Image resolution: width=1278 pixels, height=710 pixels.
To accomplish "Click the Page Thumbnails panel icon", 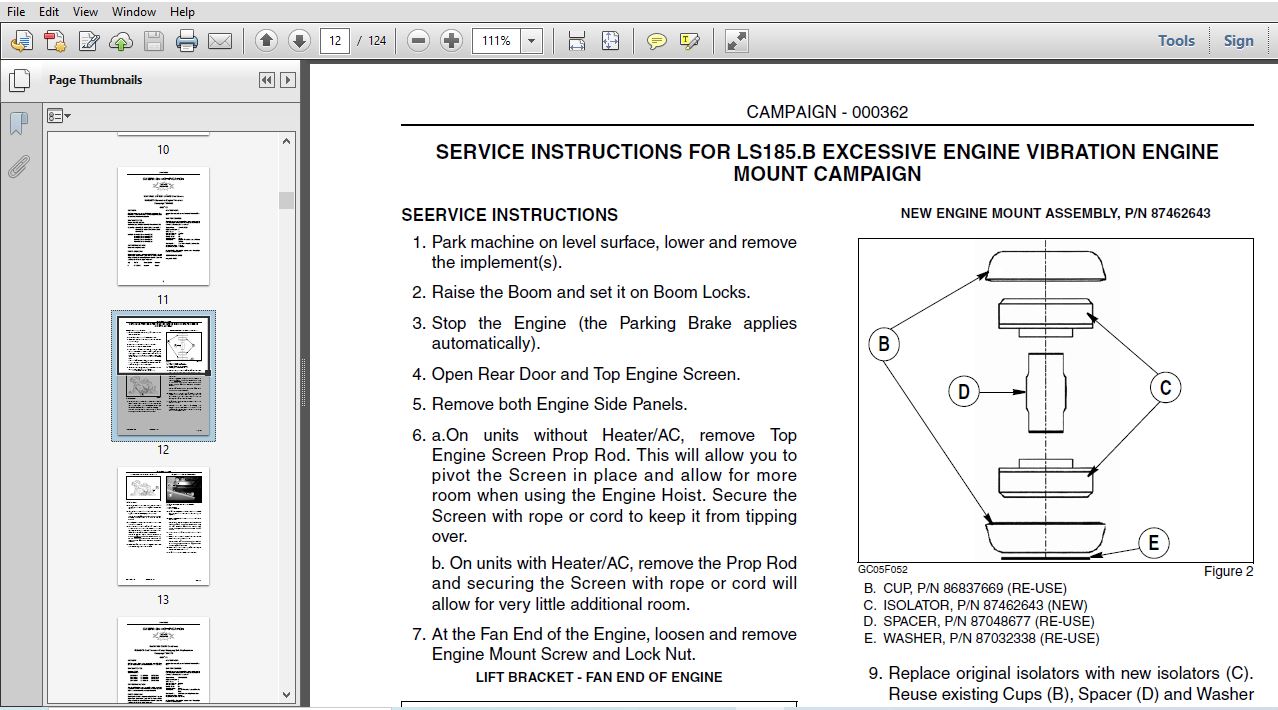I will [x=18, y=82].
